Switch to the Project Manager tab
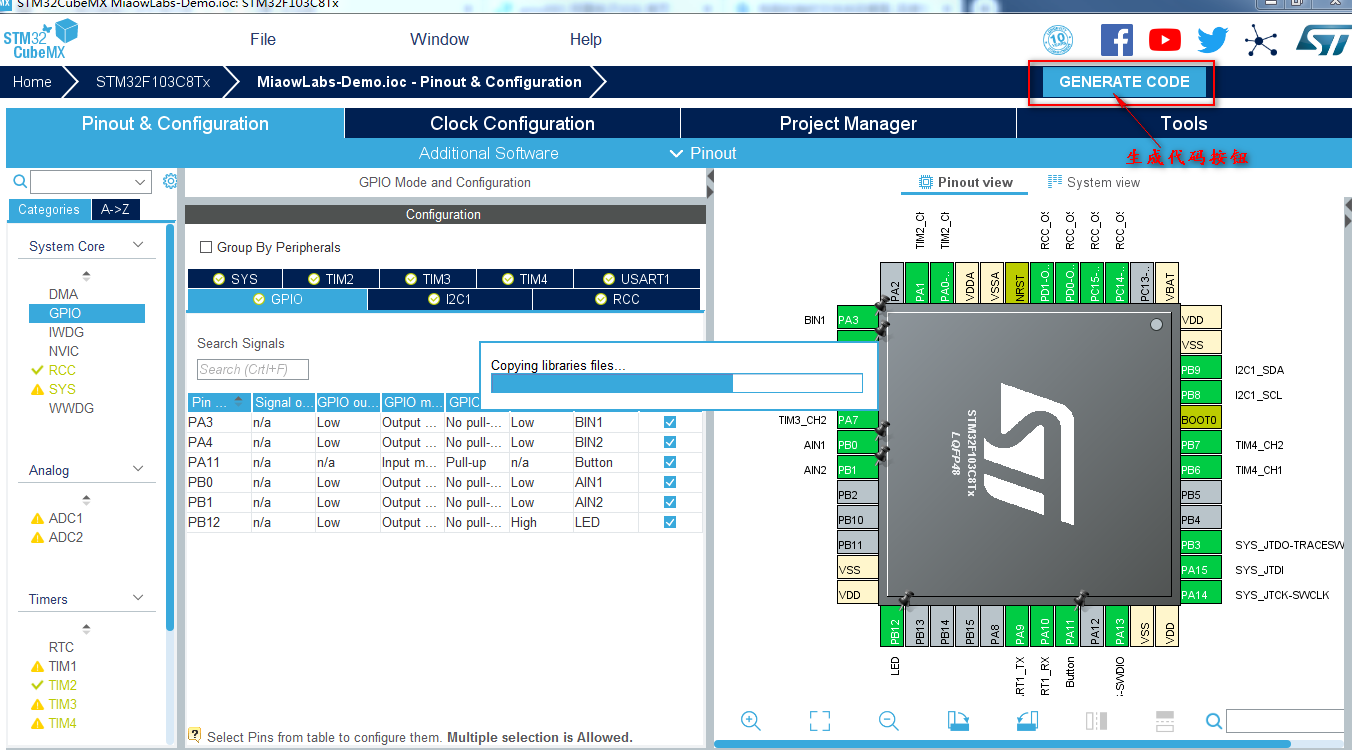This screenshot has height=755, width=1352. (x=848, y=123)
